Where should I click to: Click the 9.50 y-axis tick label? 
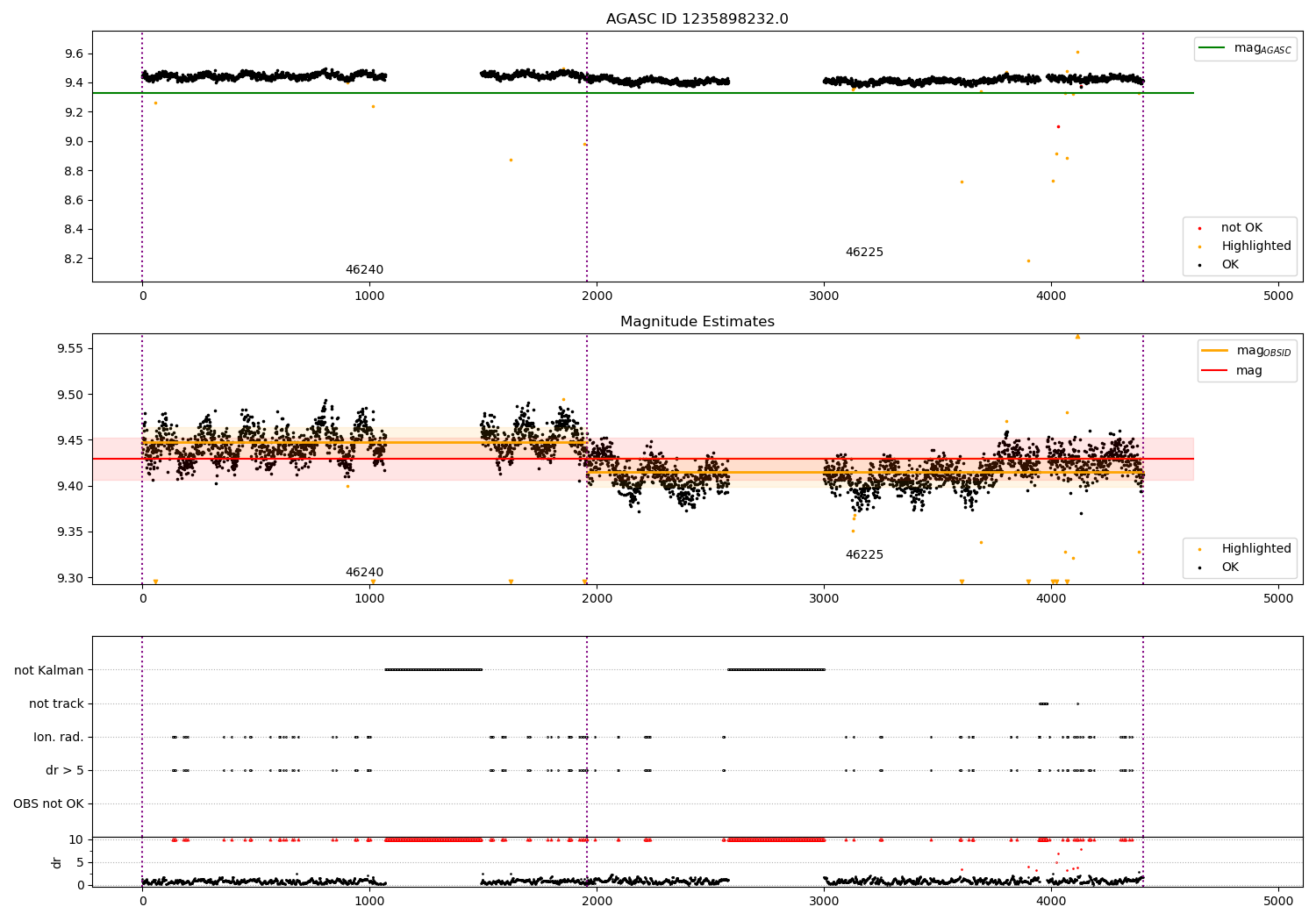69,396
